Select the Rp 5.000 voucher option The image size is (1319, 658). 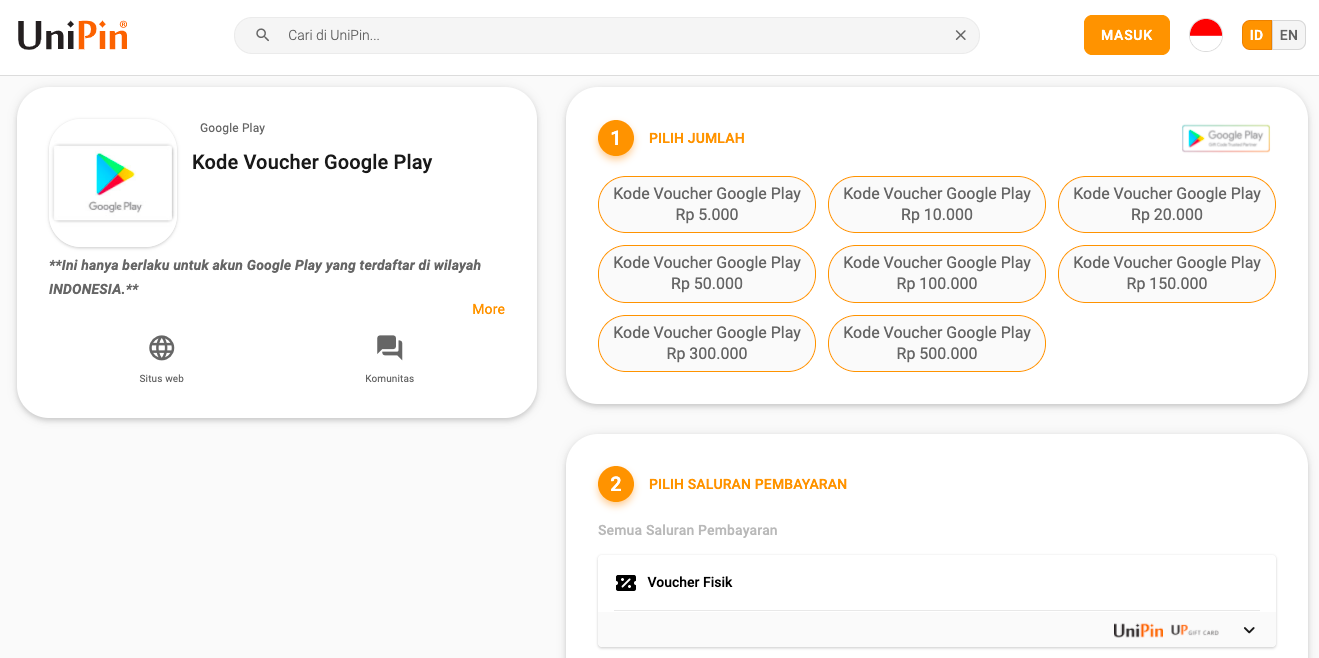707,204
